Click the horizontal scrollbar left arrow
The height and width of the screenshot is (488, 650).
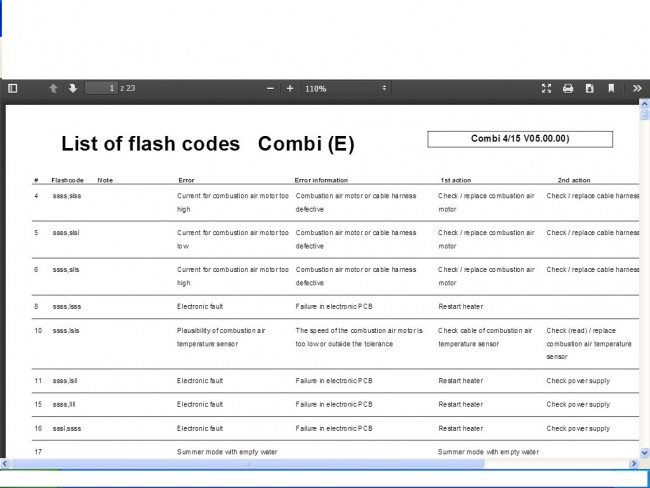pyautogui.click(x=5, y=464)
